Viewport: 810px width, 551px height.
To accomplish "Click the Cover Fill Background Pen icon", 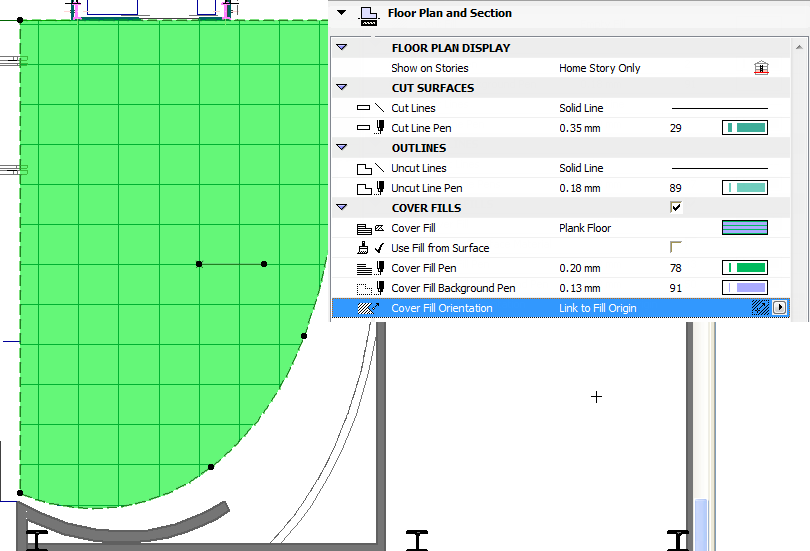I will 370,288.
